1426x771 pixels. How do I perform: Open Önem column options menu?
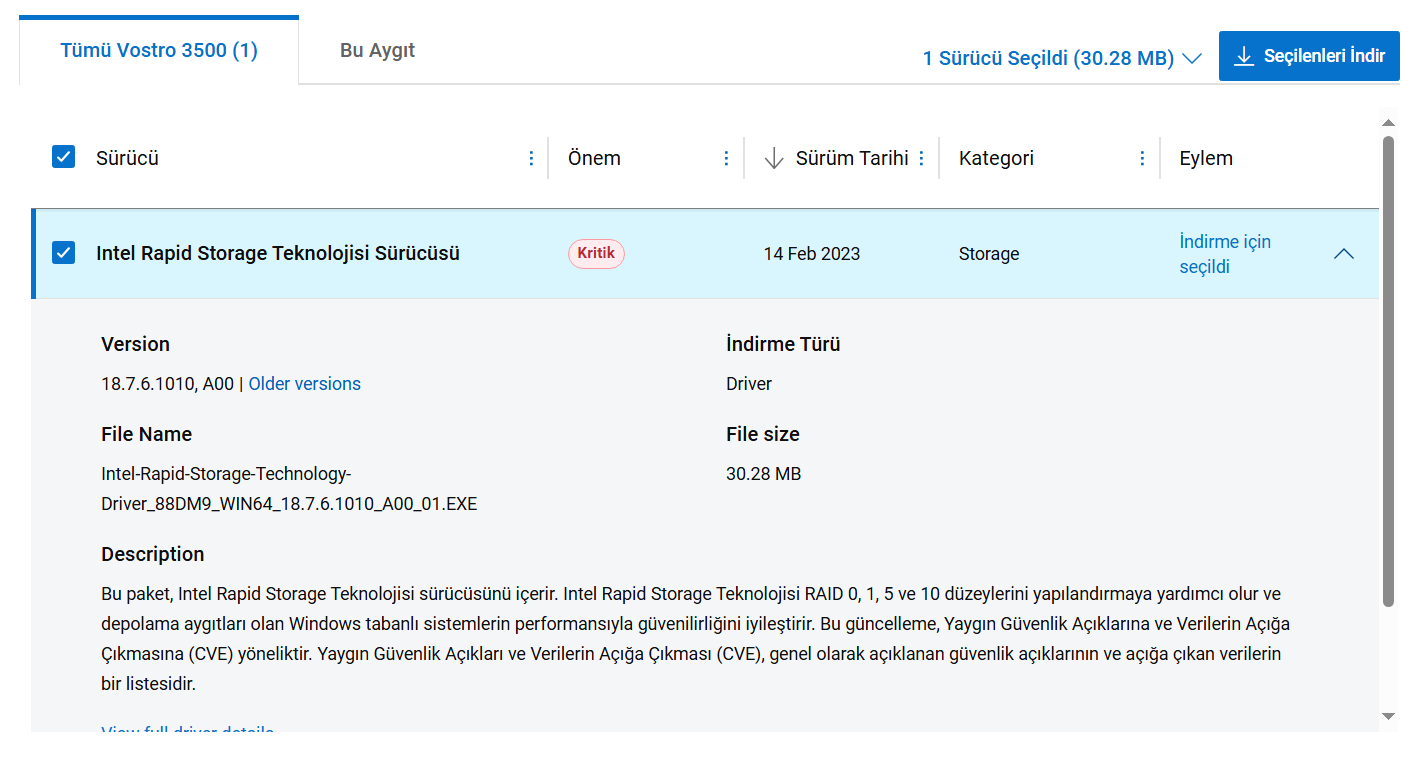pyautogui.click(x=727, y=158)
